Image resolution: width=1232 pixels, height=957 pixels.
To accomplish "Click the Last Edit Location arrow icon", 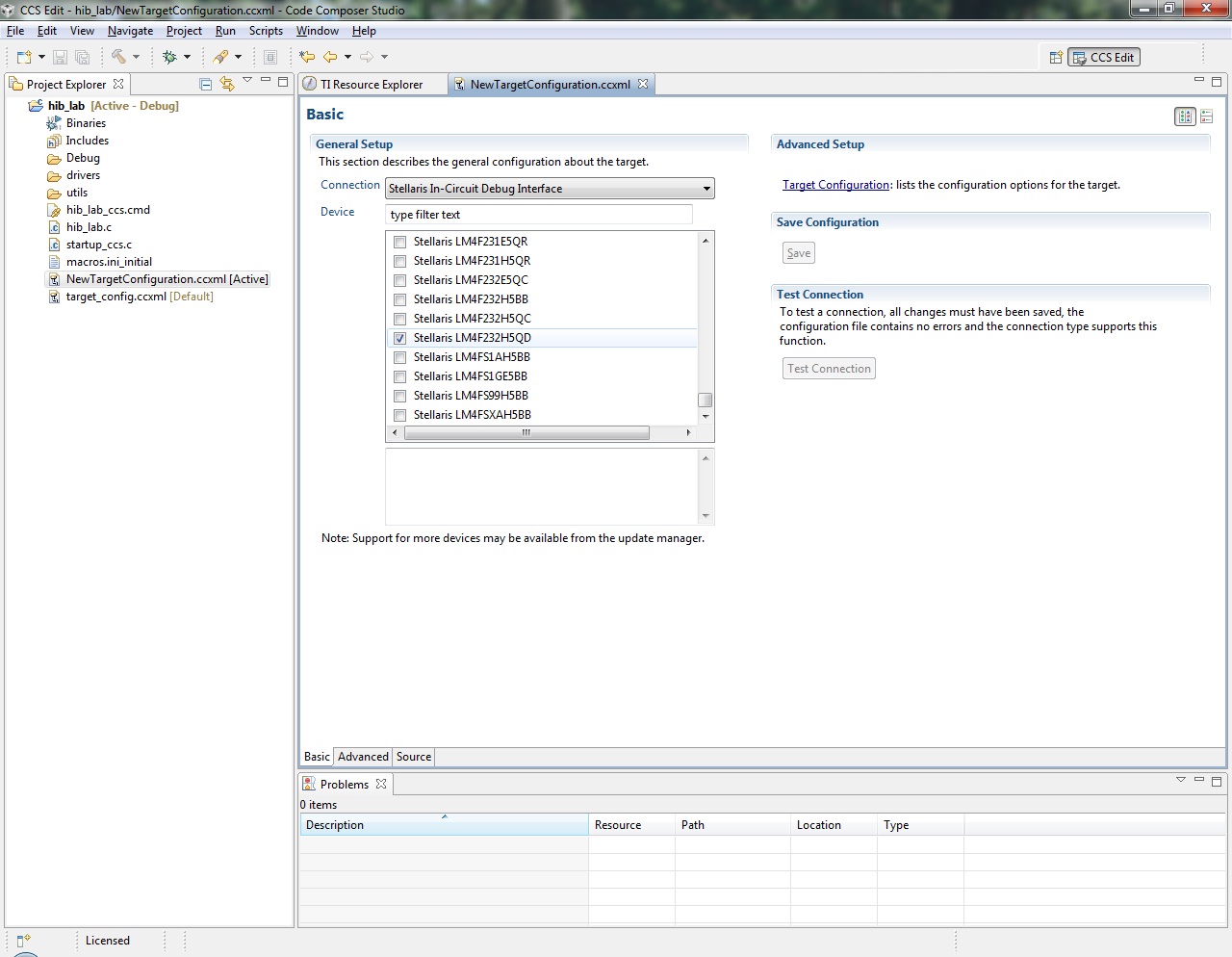I will (307, 57).
